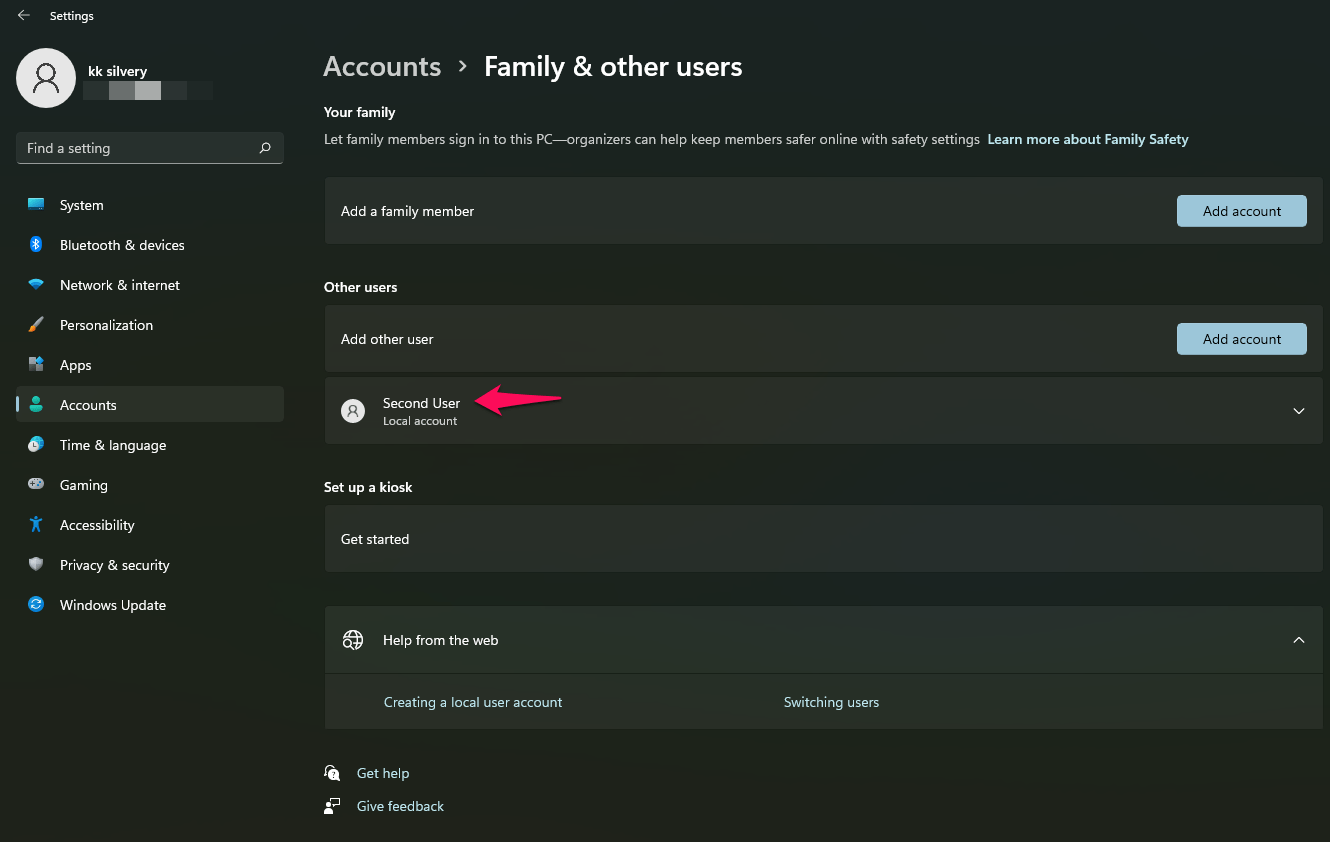The height and width of the screenshot is (842, 1330).
Task: Open the Switching users help link
Action: click(x=831, y=701)
